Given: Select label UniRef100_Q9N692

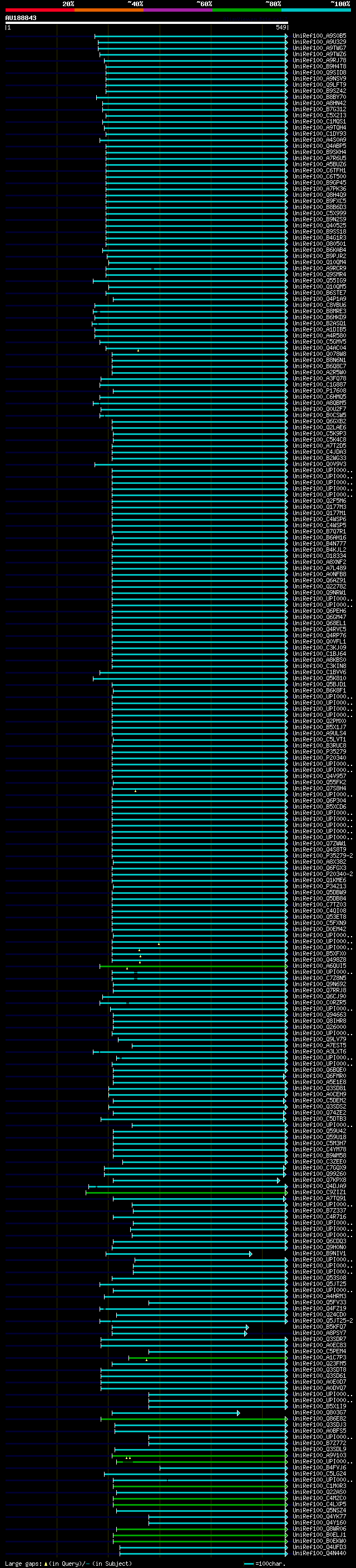Looking at the screenshot, I should pyautogui.click(x=319, y=985).
